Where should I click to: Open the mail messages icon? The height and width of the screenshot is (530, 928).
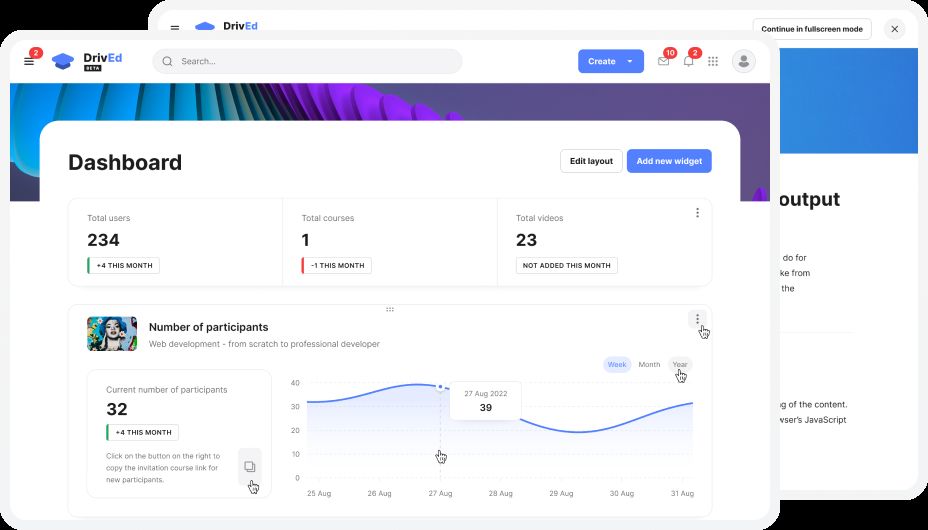[663, 61]
